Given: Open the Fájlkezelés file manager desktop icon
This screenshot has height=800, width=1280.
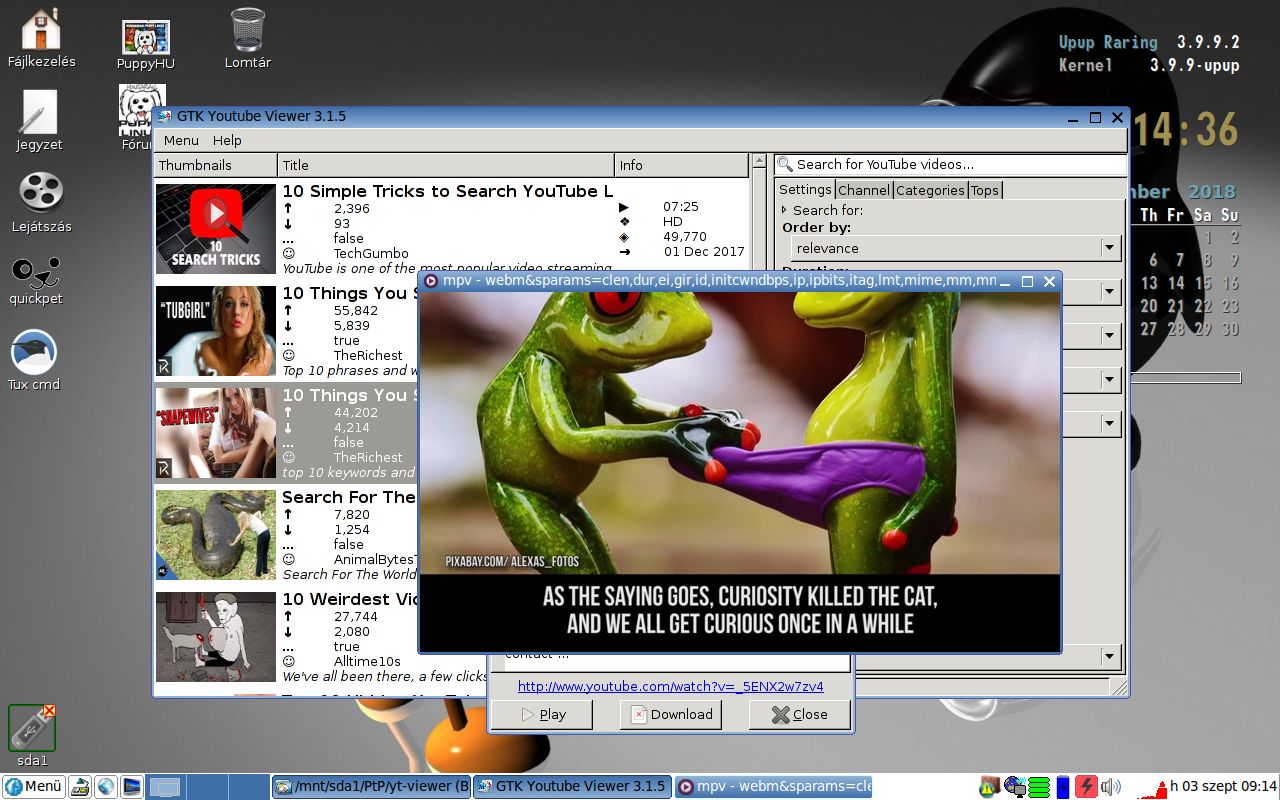Looking at the screenshot, I should tap(41, 30).
